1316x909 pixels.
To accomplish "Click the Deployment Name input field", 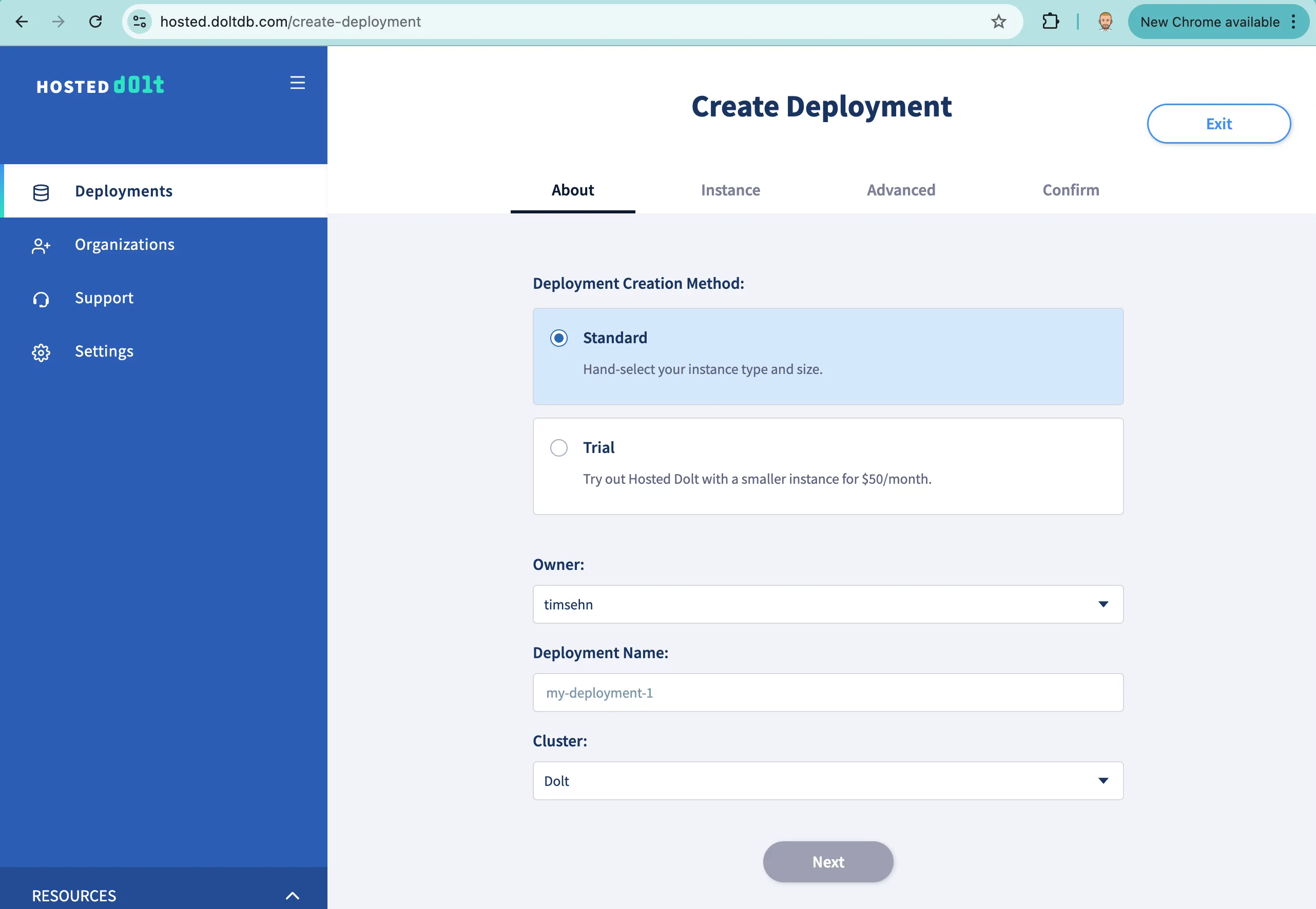I will point(827,693).
